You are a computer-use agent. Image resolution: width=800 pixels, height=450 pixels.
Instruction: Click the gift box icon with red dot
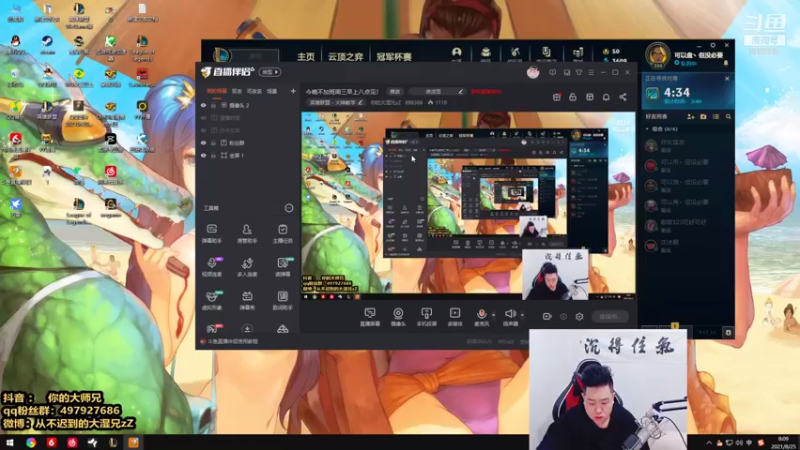(557, 97)
